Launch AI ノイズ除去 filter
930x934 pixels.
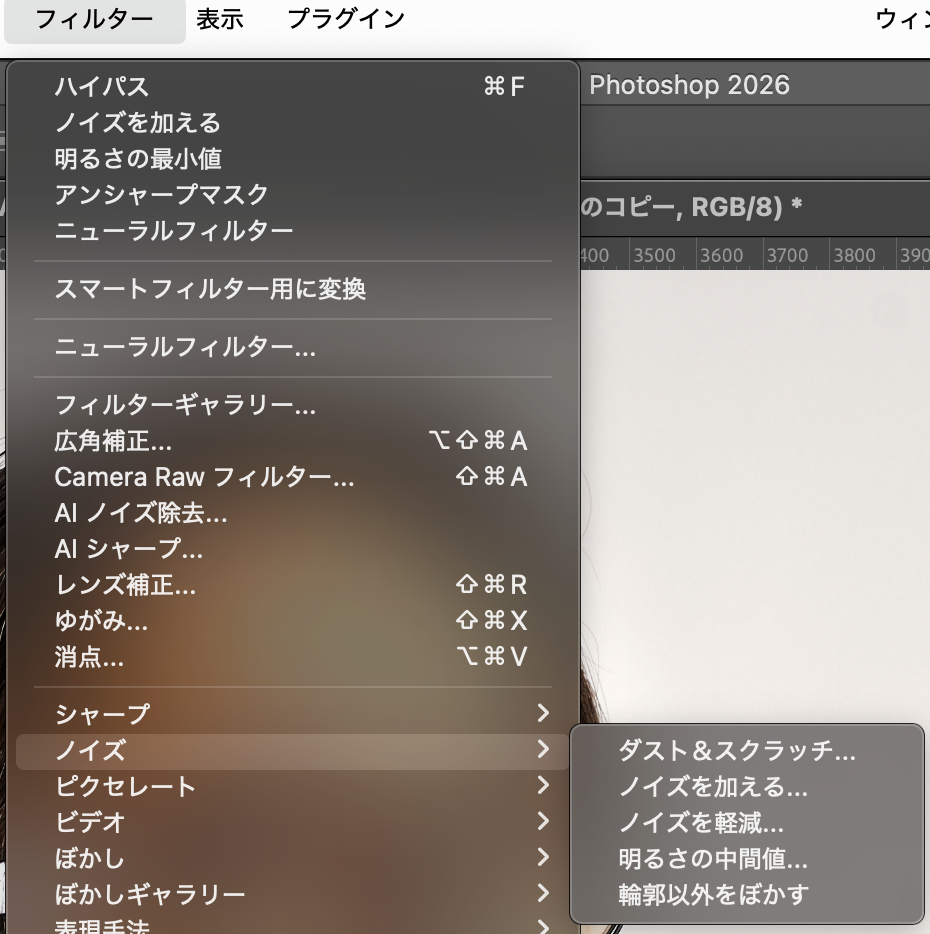point(141,514)
